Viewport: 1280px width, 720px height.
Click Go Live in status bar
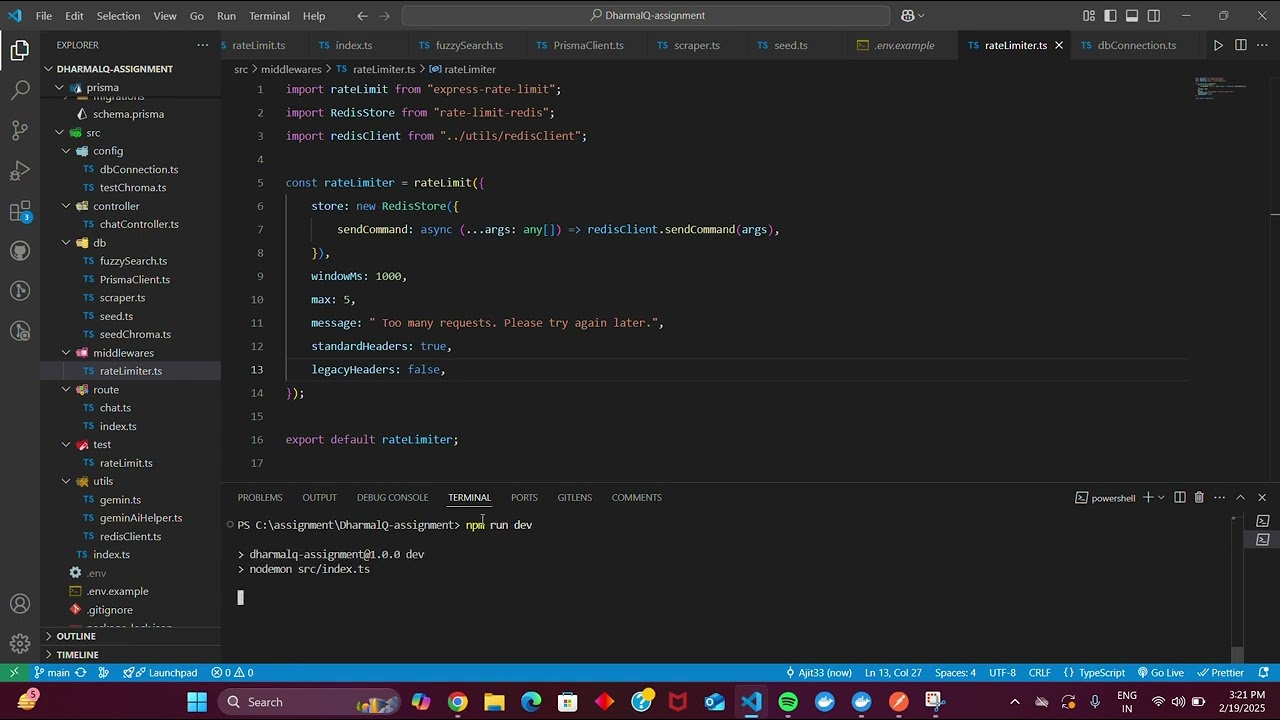(1160, 673)
